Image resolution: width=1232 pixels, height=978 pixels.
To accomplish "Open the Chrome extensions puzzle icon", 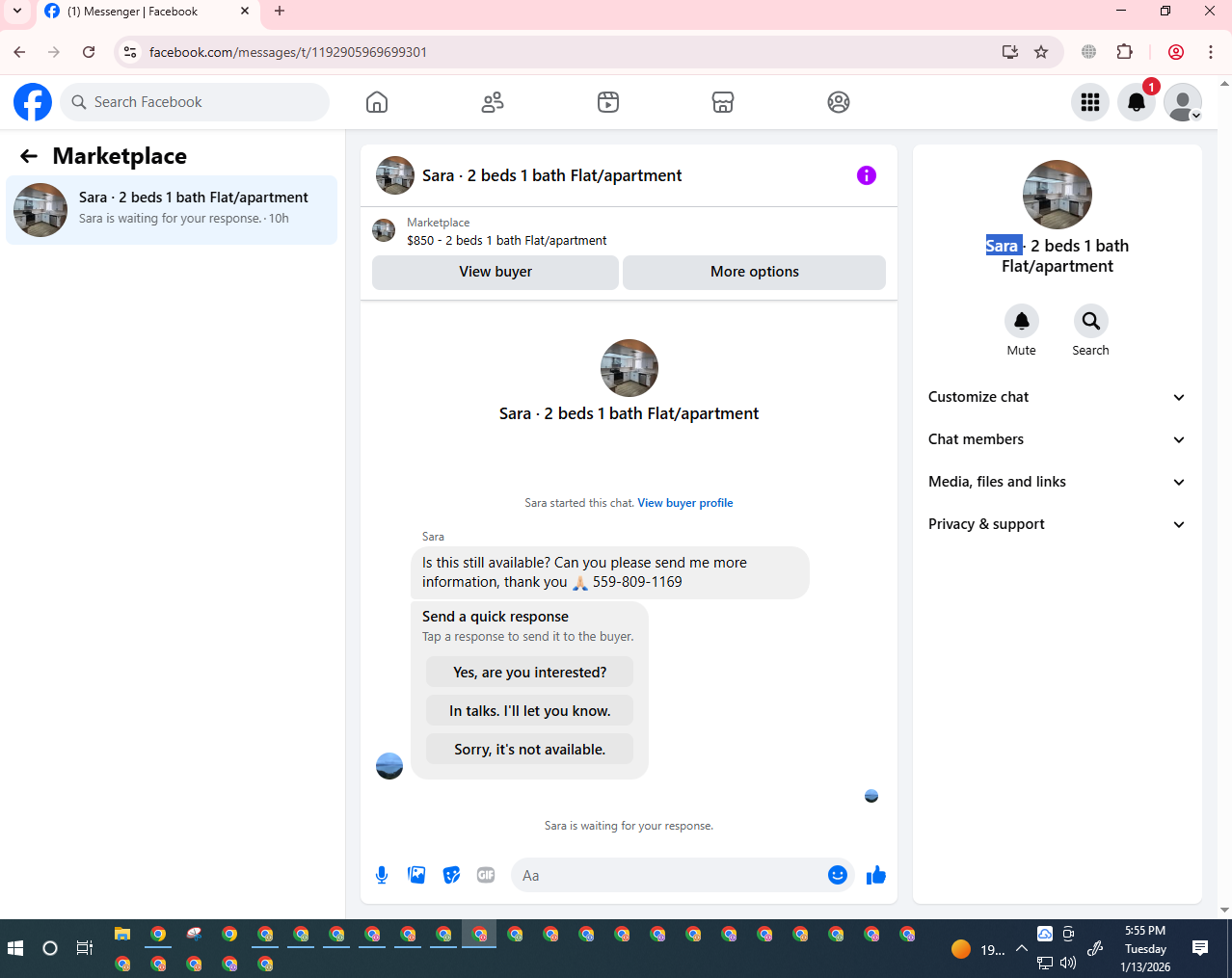I will (x=1124, y=52).
